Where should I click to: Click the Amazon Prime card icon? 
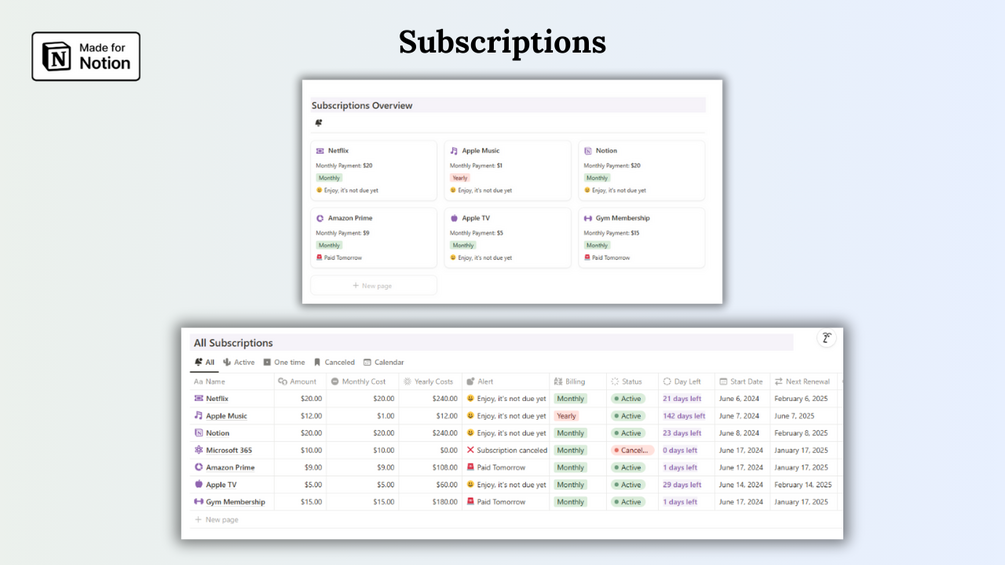[x=320, y=218]
